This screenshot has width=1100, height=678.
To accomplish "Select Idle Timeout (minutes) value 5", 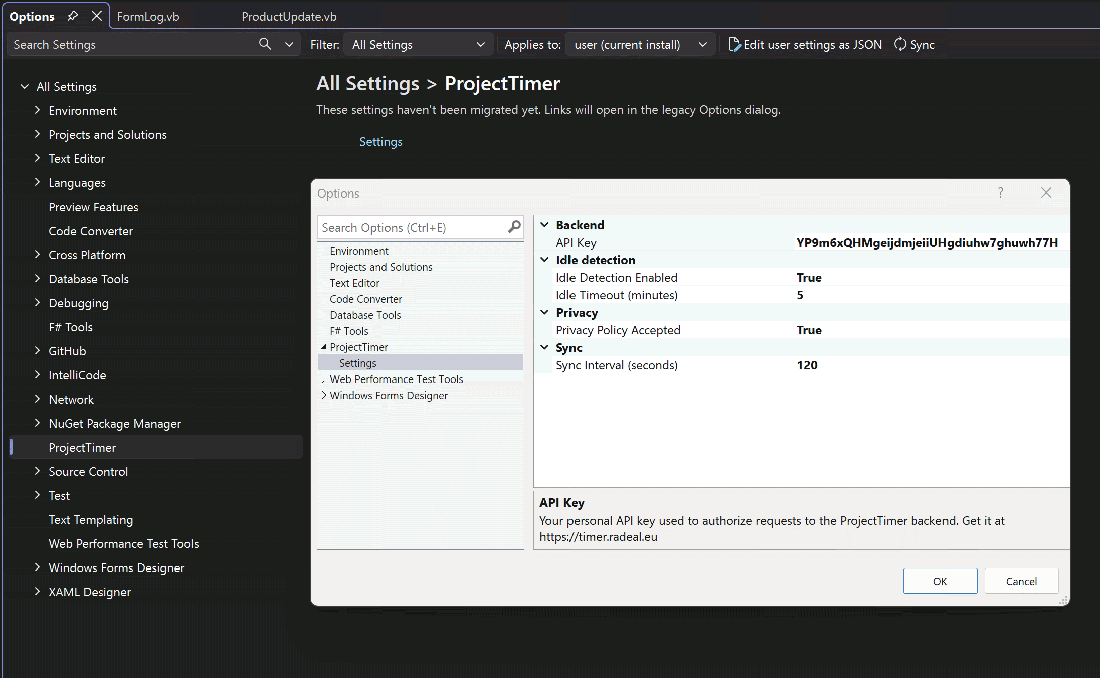I will [932, 295].
